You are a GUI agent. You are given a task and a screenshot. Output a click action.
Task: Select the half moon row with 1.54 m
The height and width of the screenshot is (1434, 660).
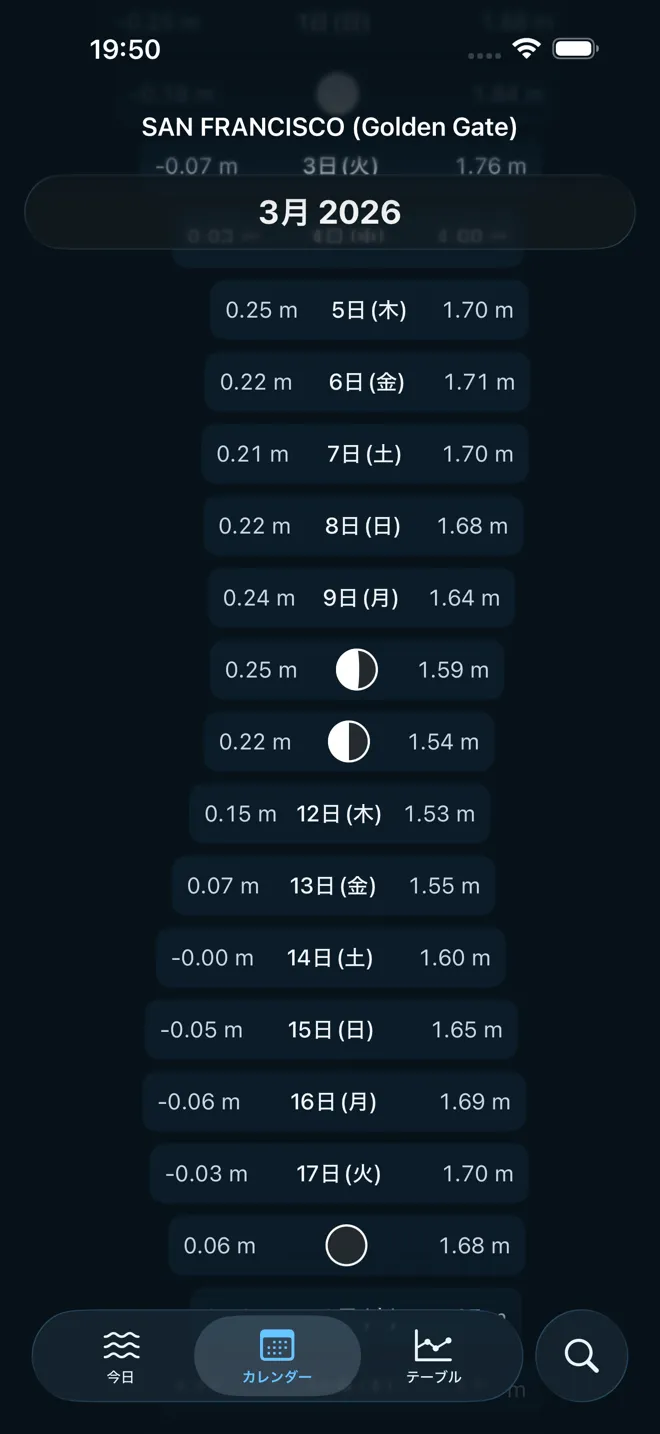349,742
